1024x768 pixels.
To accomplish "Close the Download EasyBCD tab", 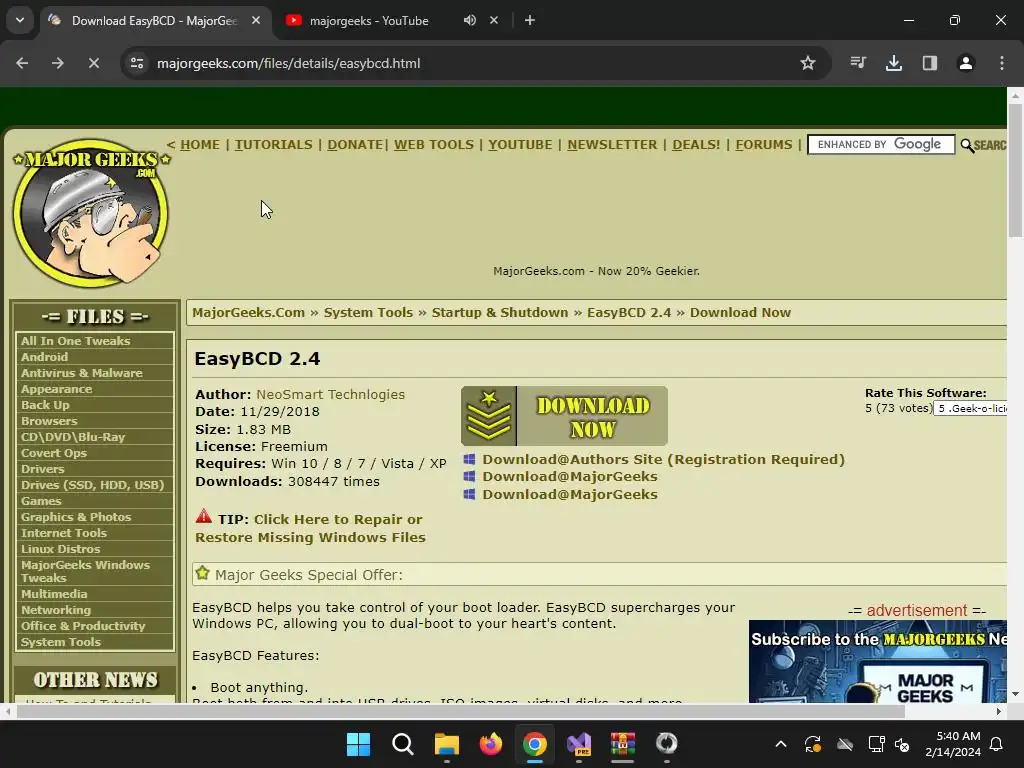I will click(256, 20).
